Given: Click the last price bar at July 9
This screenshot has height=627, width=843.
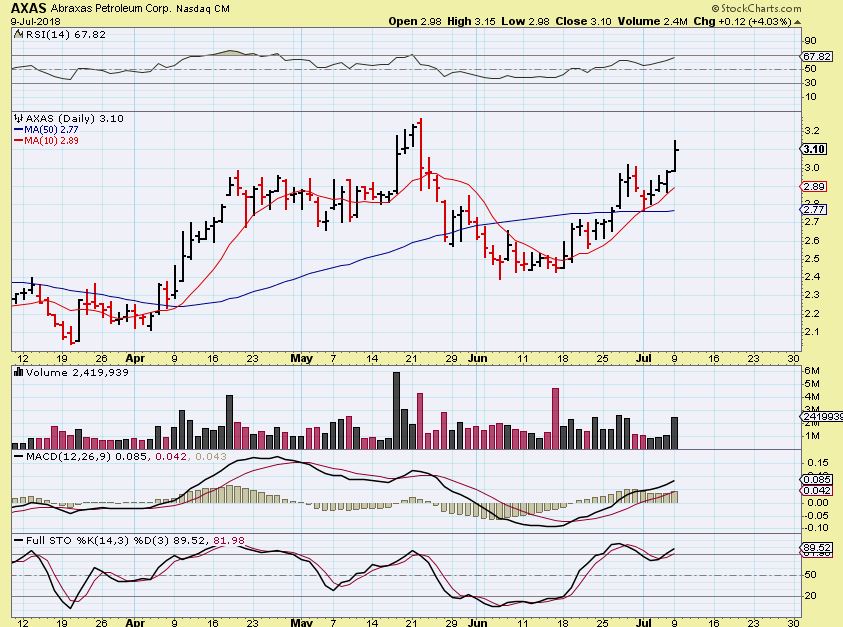Looking at the screenshot, I should pos(675,156).
